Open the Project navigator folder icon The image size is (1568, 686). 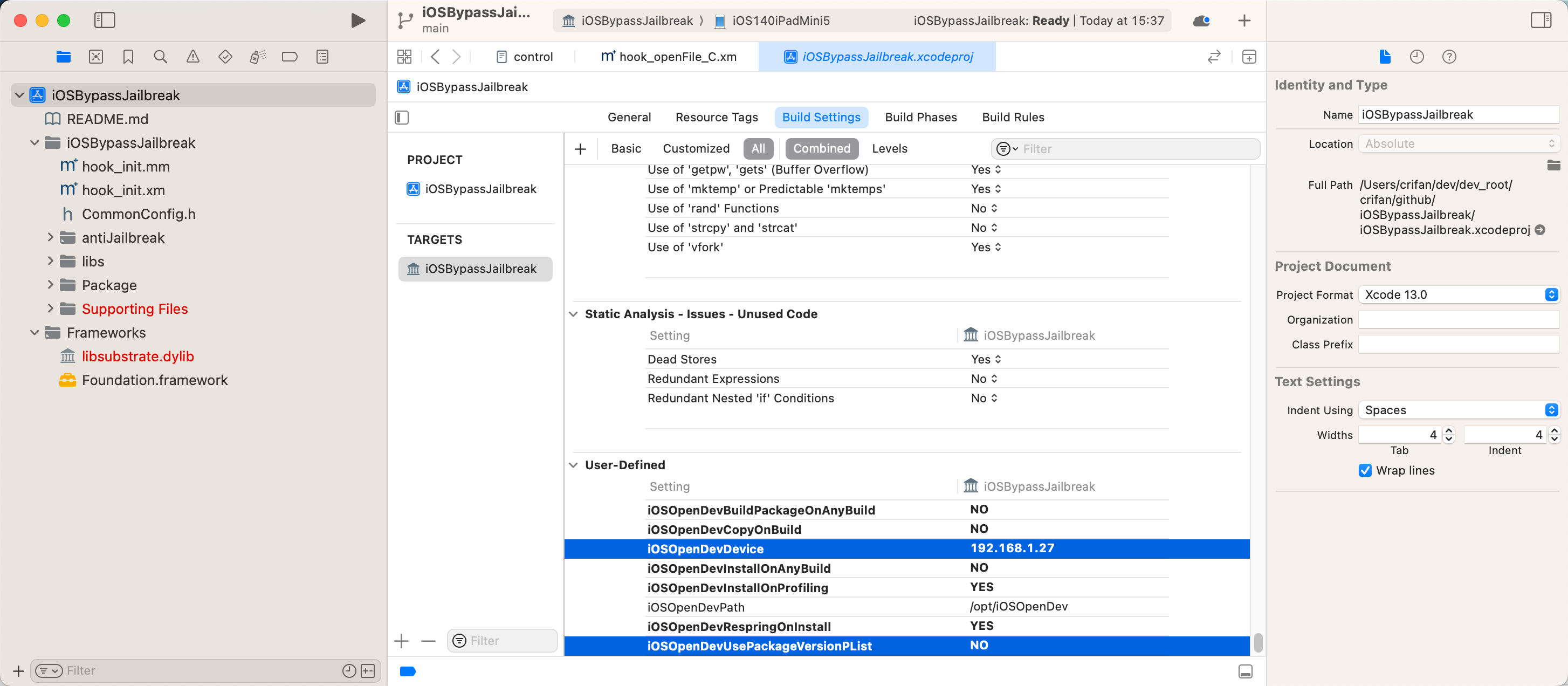(63, 57)
